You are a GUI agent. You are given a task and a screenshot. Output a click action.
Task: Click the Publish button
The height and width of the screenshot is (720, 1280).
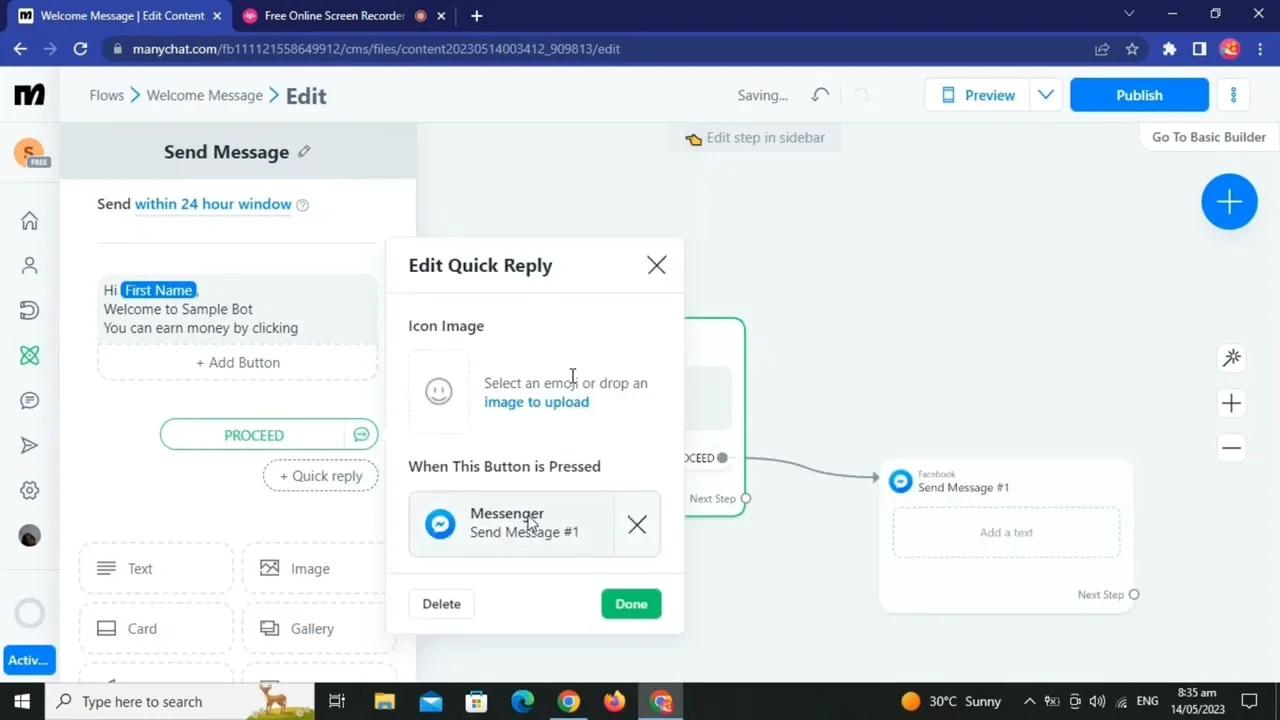(x=1139, y=94)
